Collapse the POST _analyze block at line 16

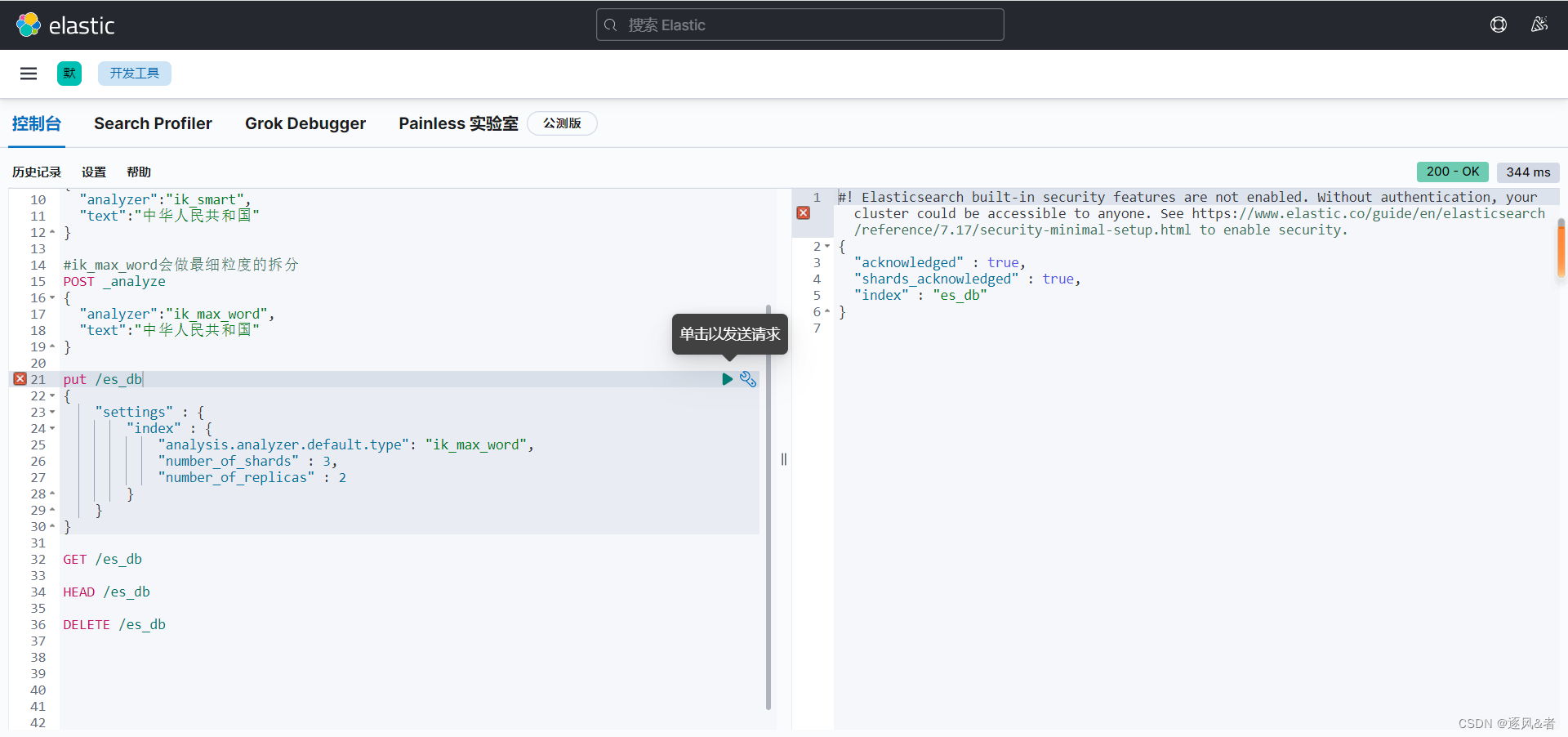[x=51, y=297]
